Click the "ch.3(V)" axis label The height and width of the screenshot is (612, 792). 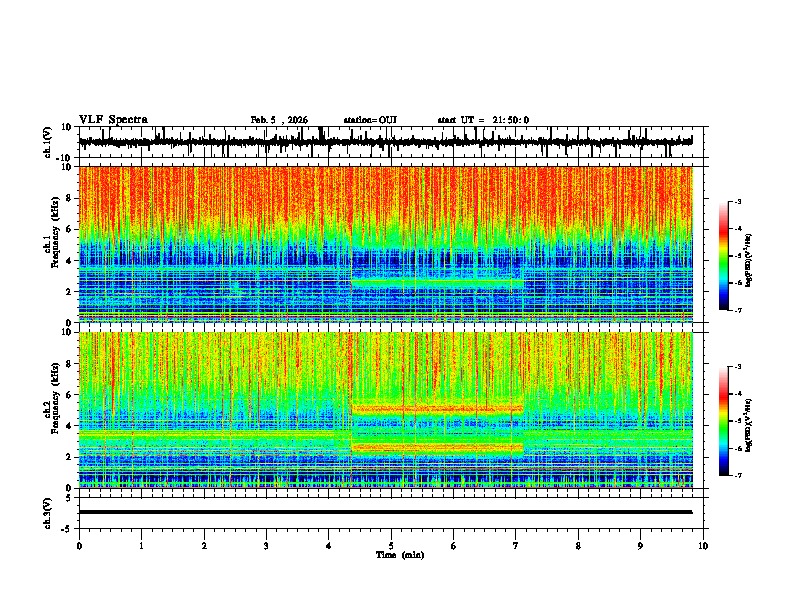(x=48, y=513)
